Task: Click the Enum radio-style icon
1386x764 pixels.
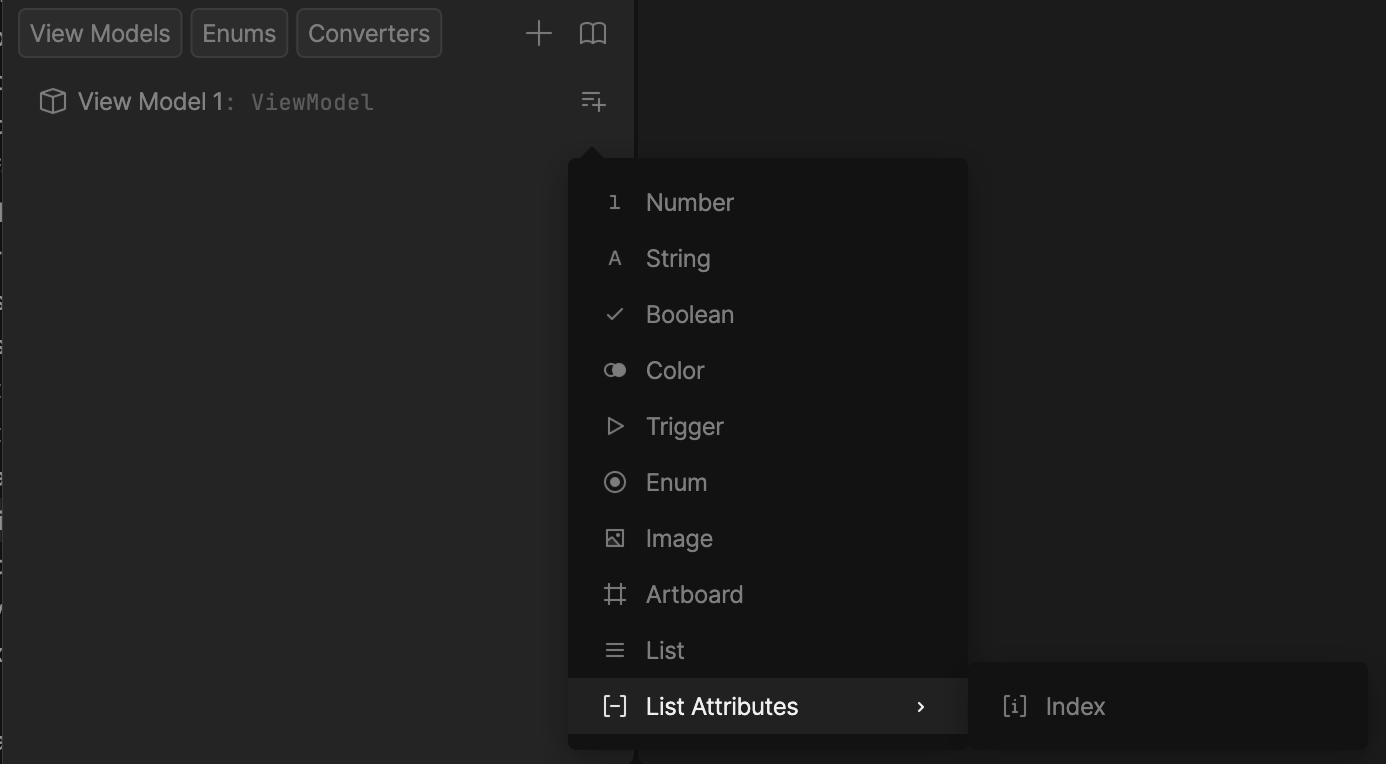Action: [x=614, y=483]
